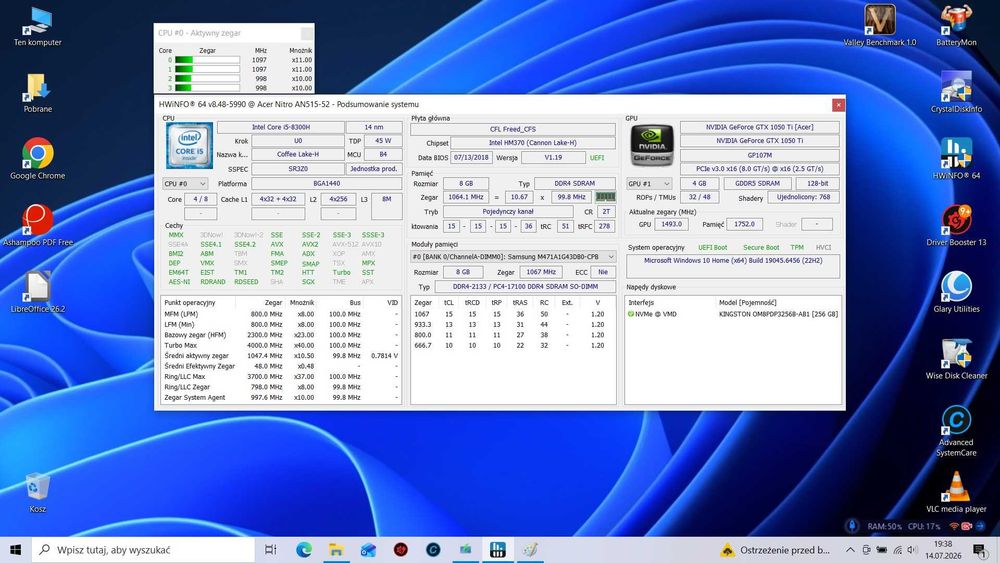Open Advanced SystemCare shortcut
The height and width of the screenshot is (563, 1000).
[956, 430]
